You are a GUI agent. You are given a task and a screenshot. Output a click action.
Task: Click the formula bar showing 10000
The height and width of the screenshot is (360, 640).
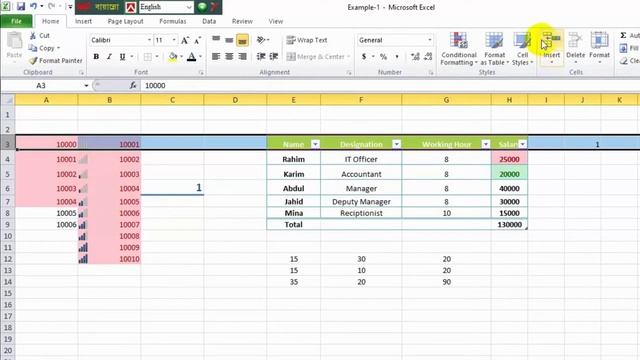point(390,85)
